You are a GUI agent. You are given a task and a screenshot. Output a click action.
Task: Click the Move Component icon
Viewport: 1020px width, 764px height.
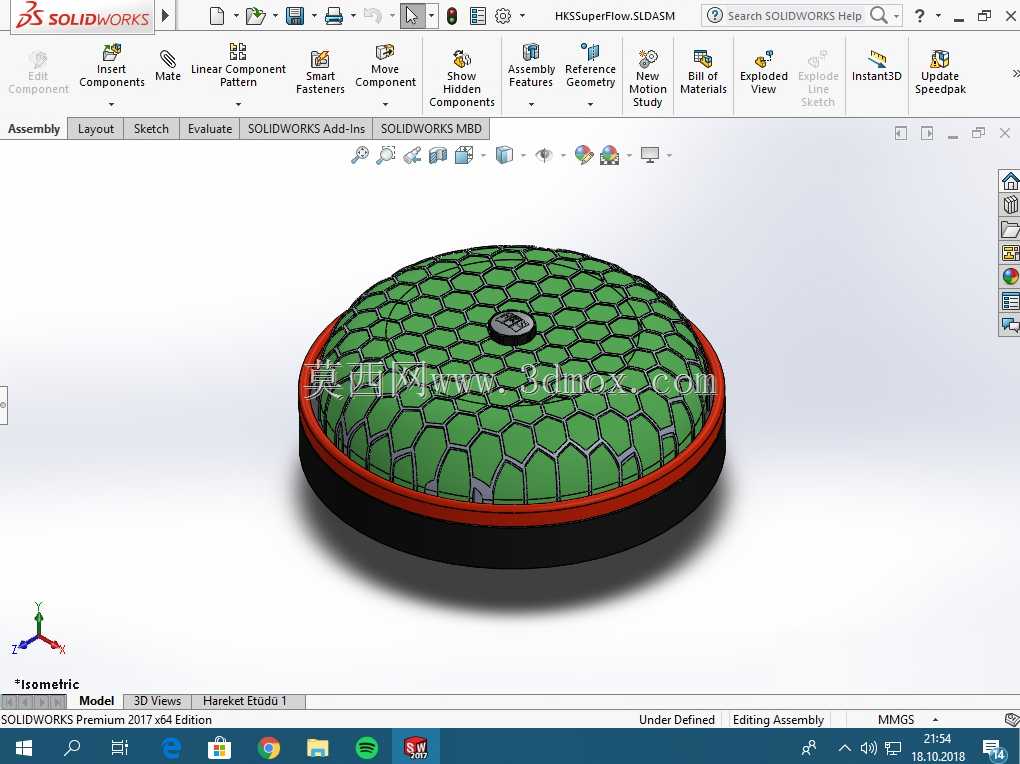point(385,52)
